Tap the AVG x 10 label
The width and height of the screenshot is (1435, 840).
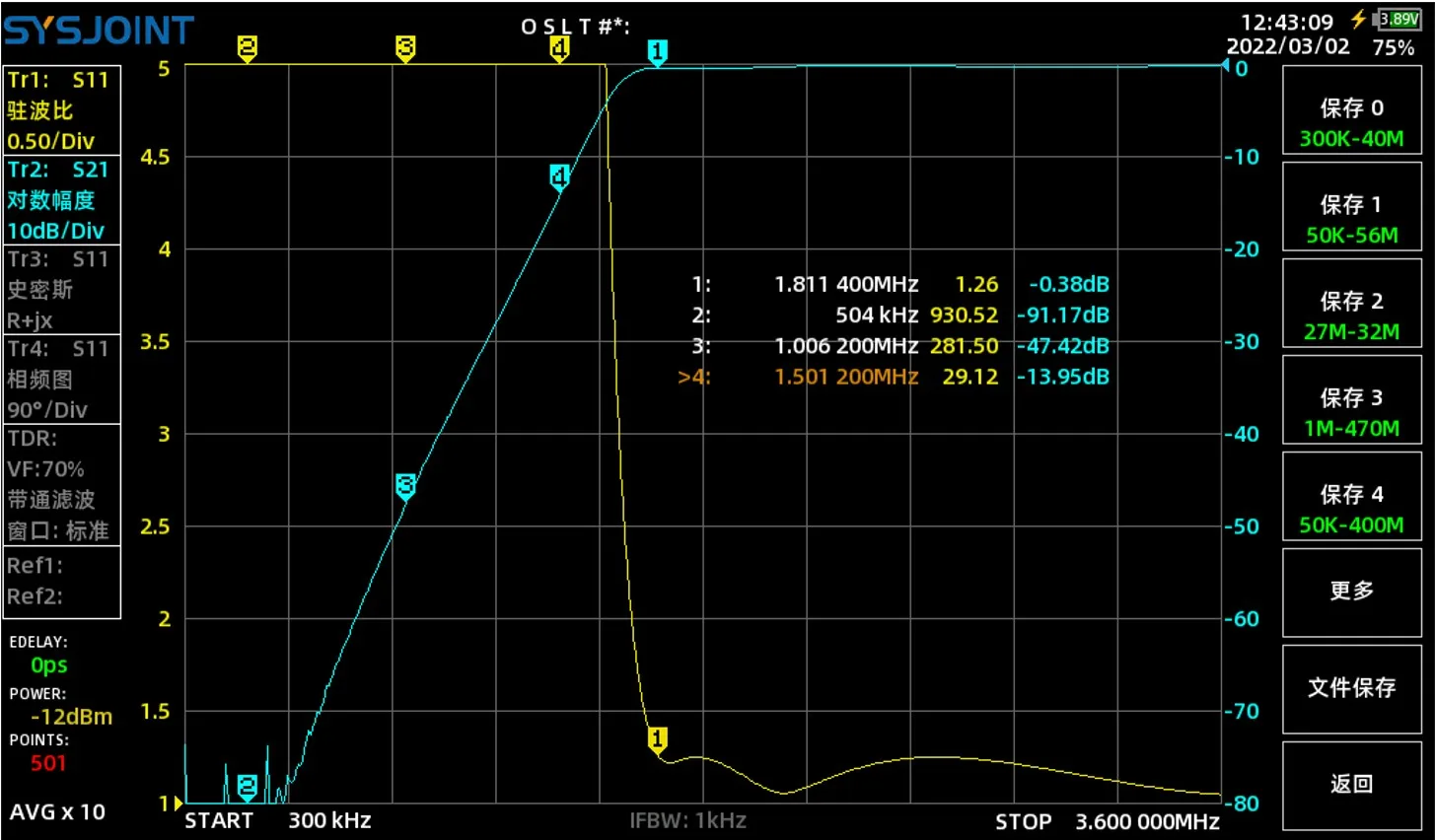[57, 812]
